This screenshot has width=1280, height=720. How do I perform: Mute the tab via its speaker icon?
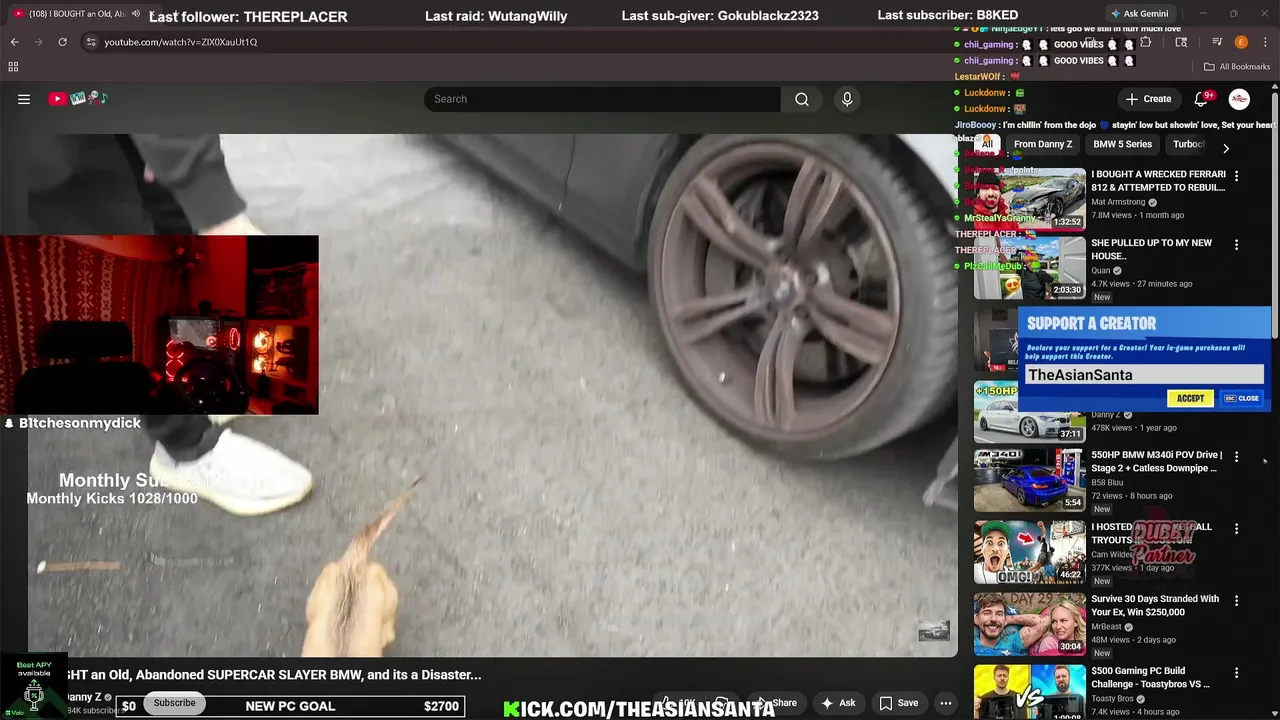coord(136,14)
